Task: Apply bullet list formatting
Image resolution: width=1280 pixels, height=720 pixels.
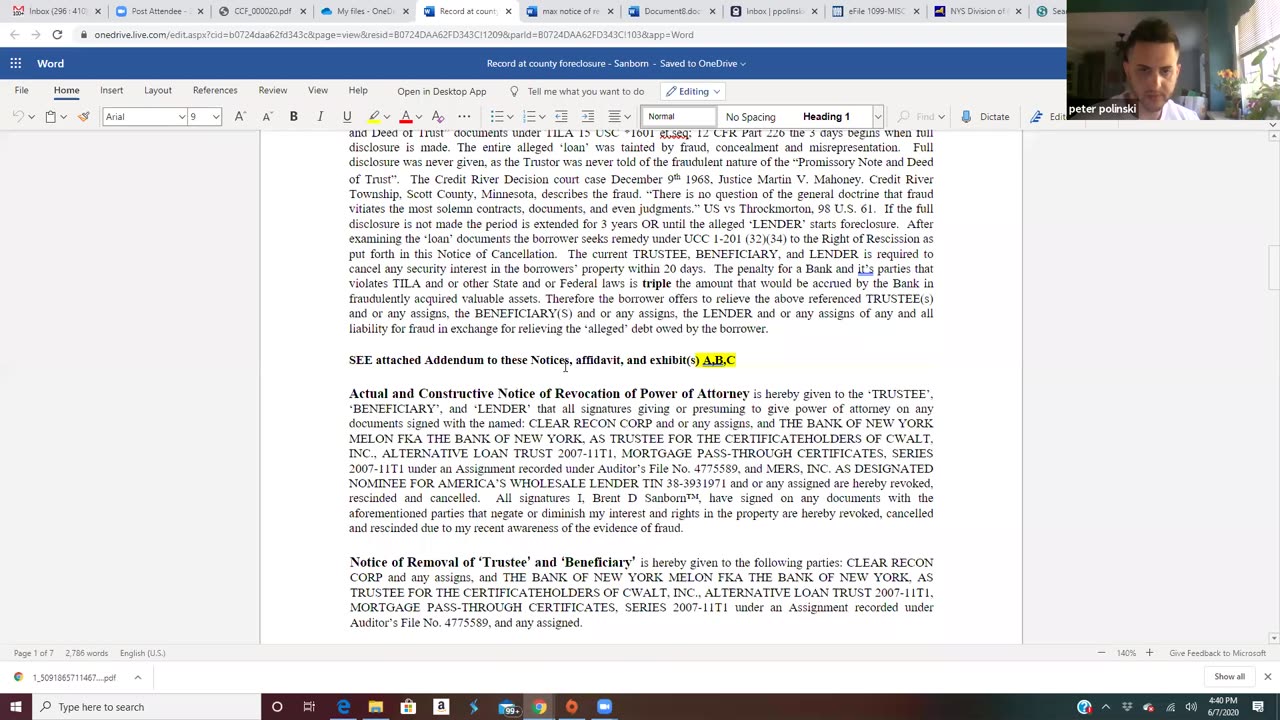Action: pos(496,117)
